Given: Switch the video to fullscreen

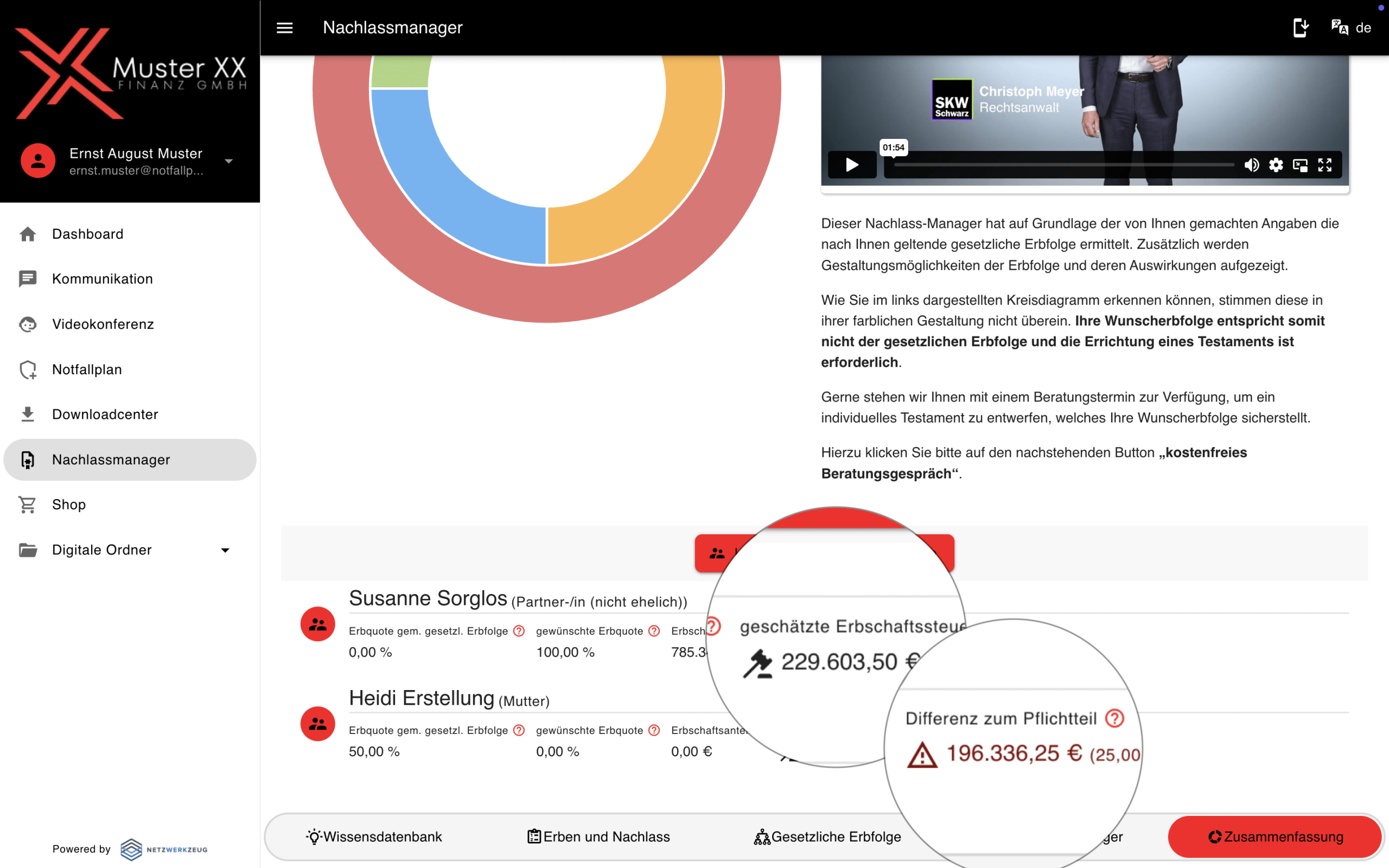Looking at the screenshot, I should pyautogui.click(x=1325, y=165).
